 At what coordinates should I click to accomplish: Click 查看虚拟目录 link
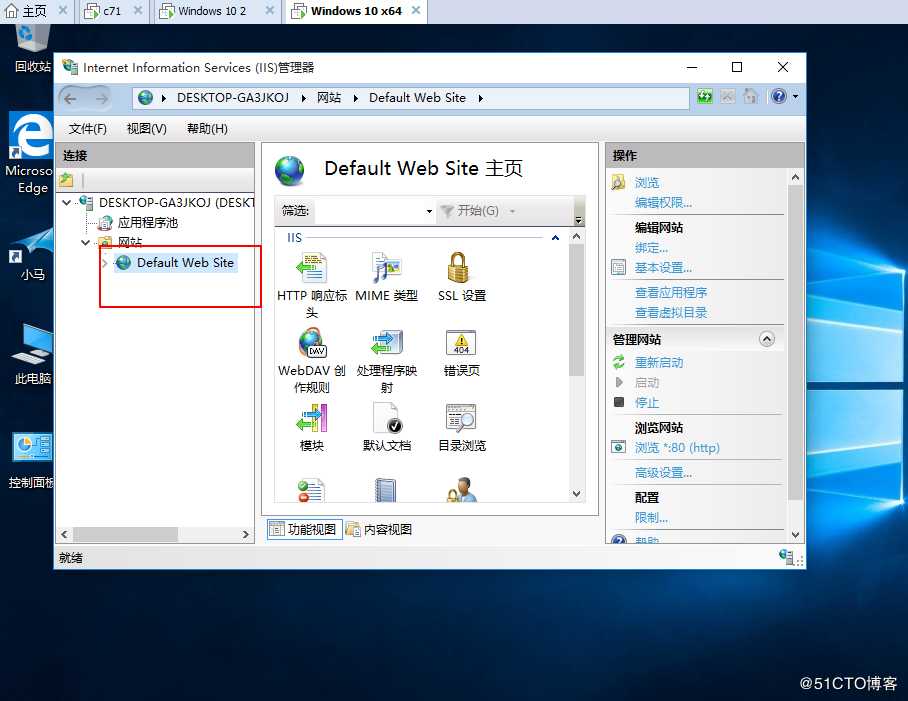tap(671, 313)
